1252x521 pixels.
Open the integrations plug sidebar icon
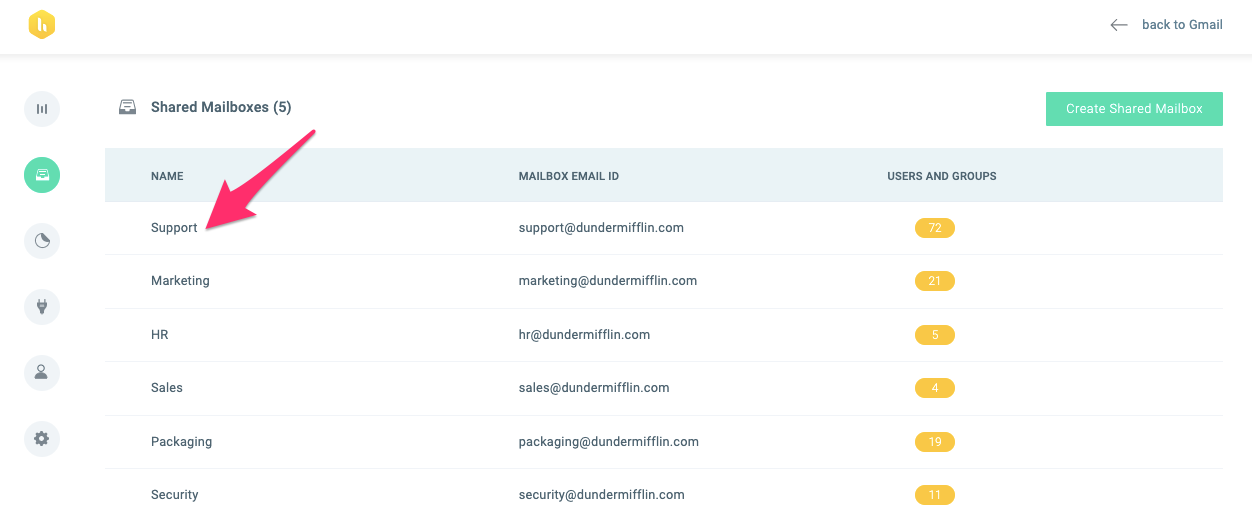[42, 306]
